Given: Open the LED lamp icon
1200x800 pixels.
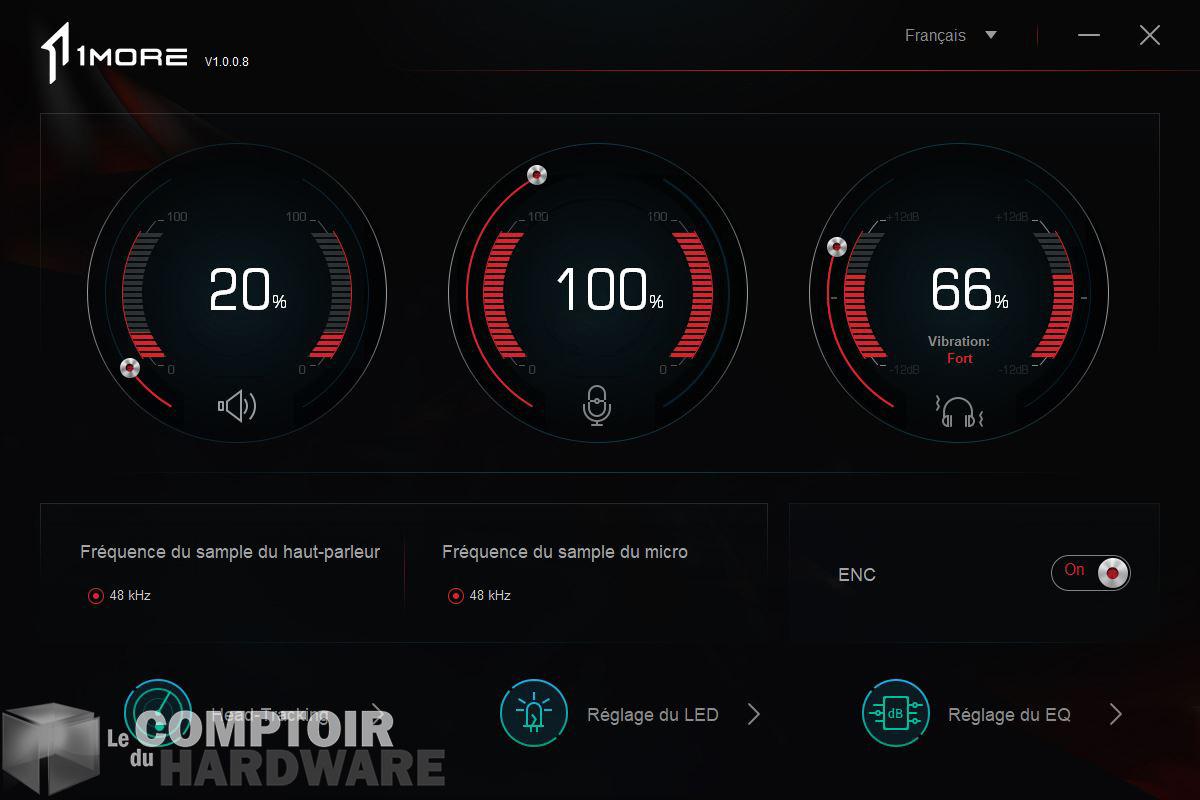Looking at the screenshot, I should point(534,713).
